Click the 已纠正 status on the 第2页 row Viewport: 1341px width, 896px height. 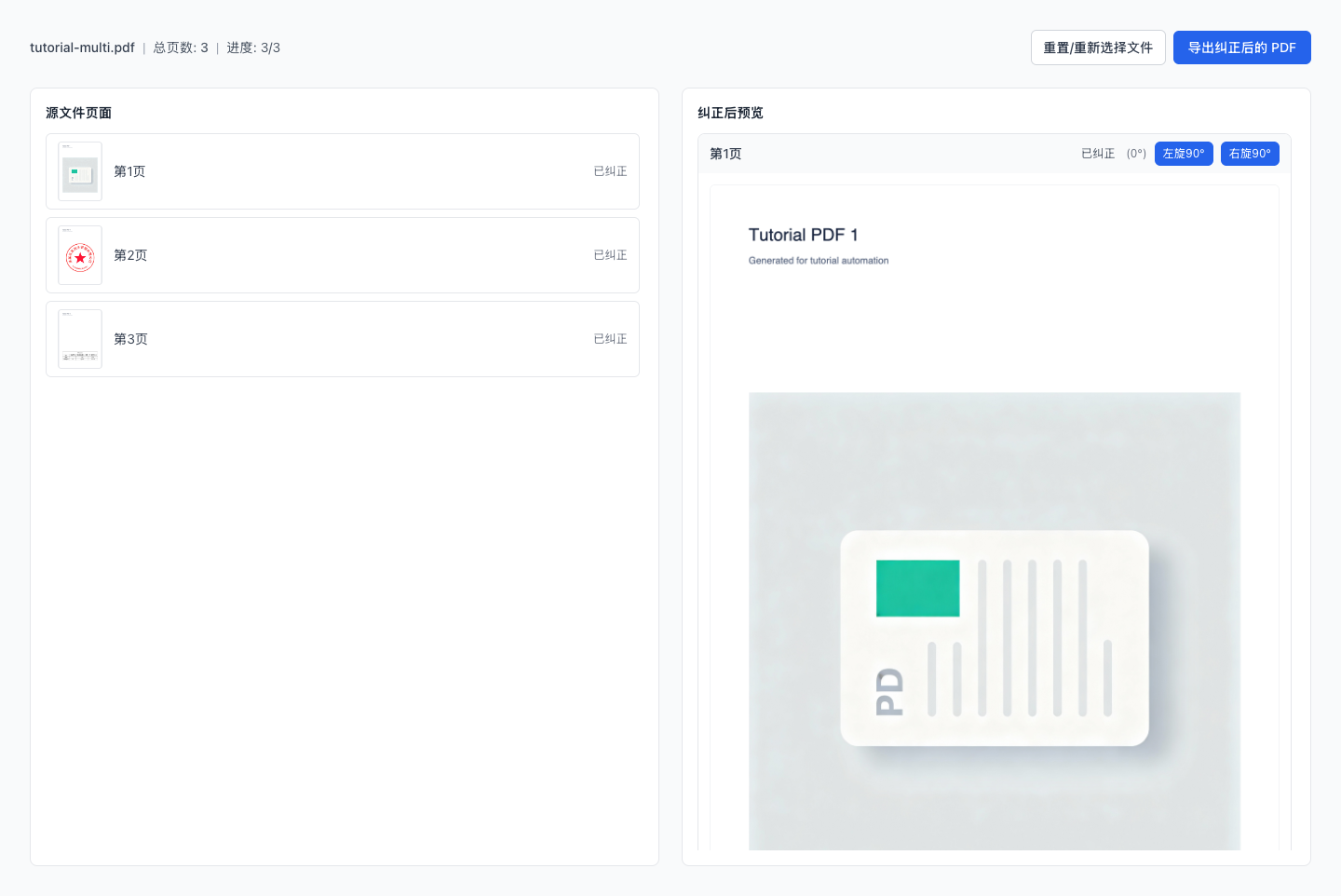(610, 255)
